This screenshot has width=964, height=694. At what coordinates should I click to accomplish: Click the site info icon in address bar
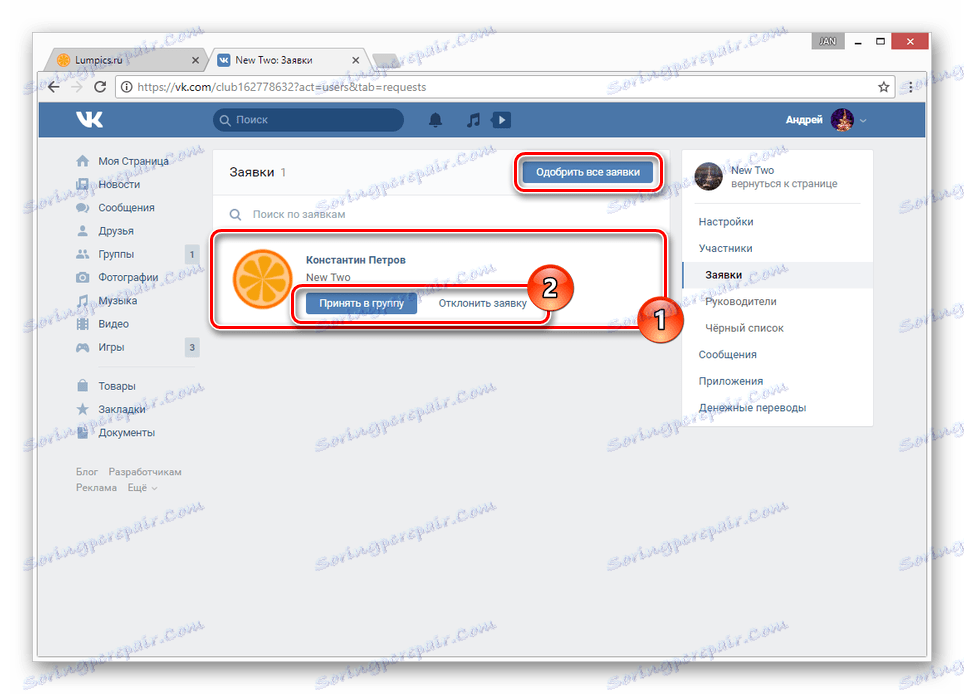(127, 87)
